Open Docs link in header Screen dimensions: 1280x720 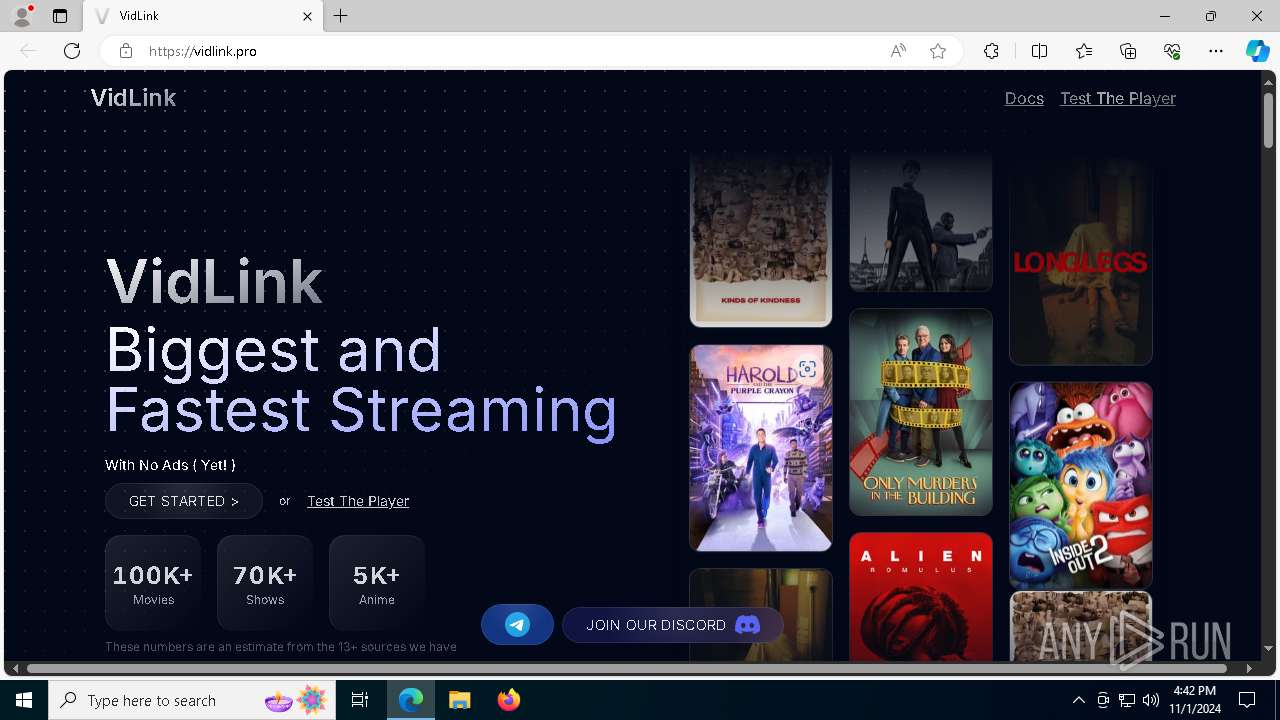point(1024,98)
